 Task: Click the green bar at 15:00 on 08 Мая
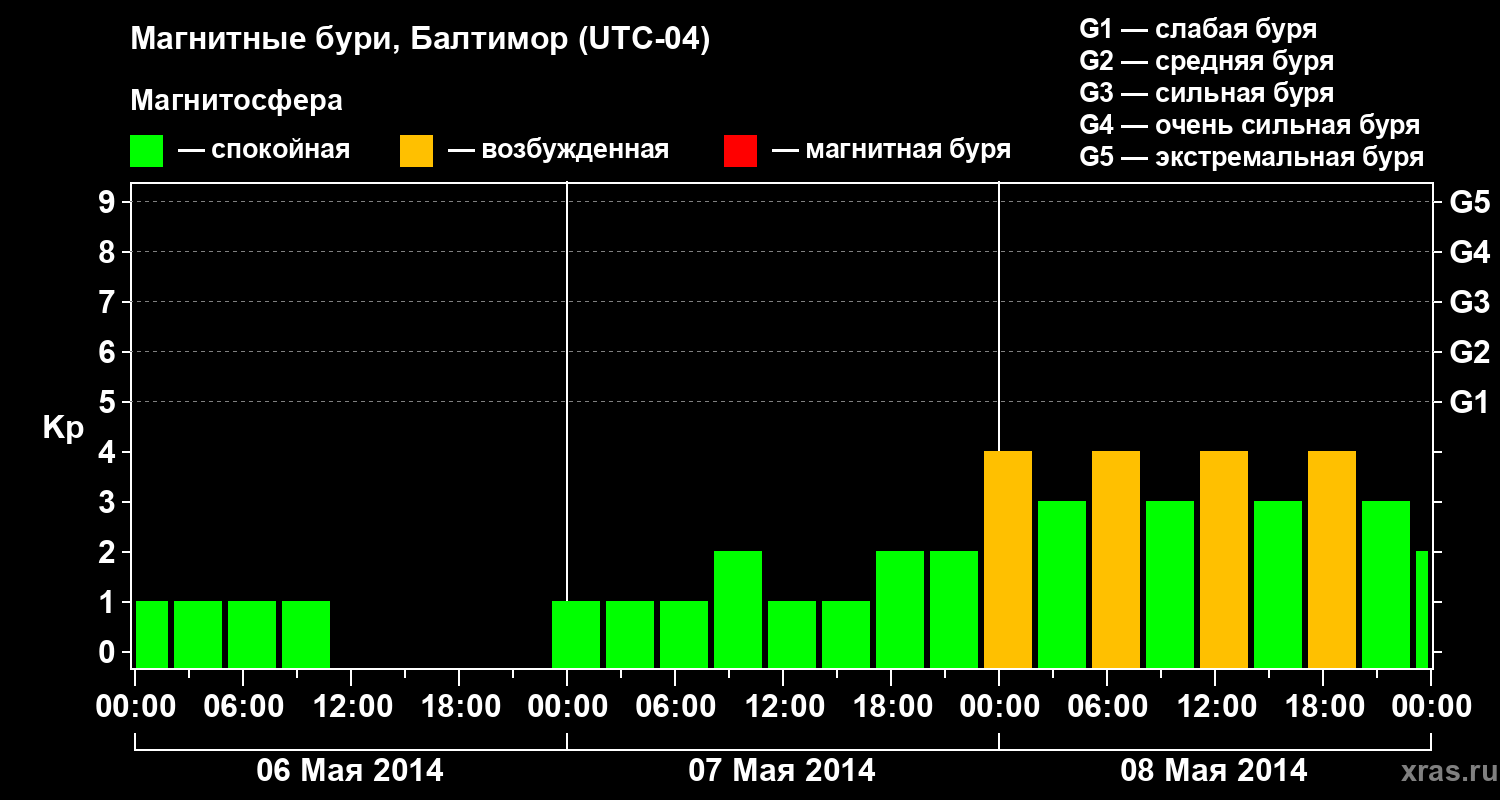pos(1278,584)
